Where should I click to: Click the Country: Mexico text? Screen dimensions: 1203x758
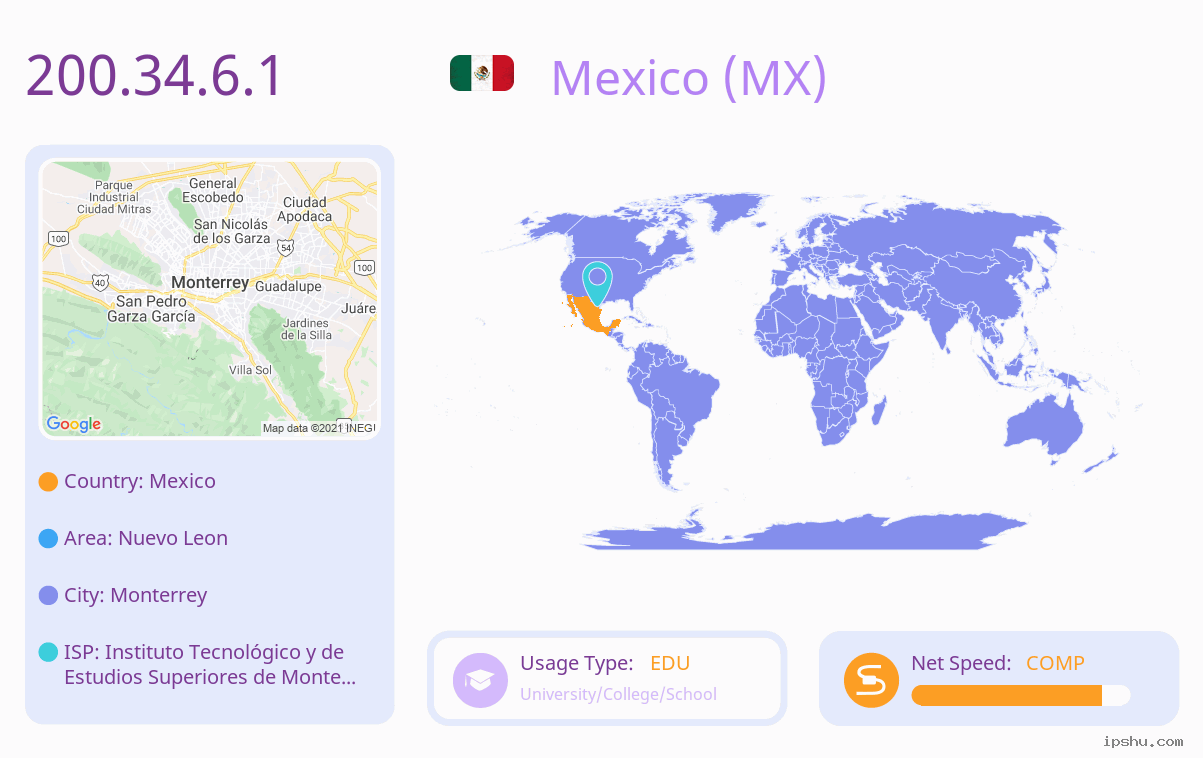pyautogui.click(x=140, y=481)
